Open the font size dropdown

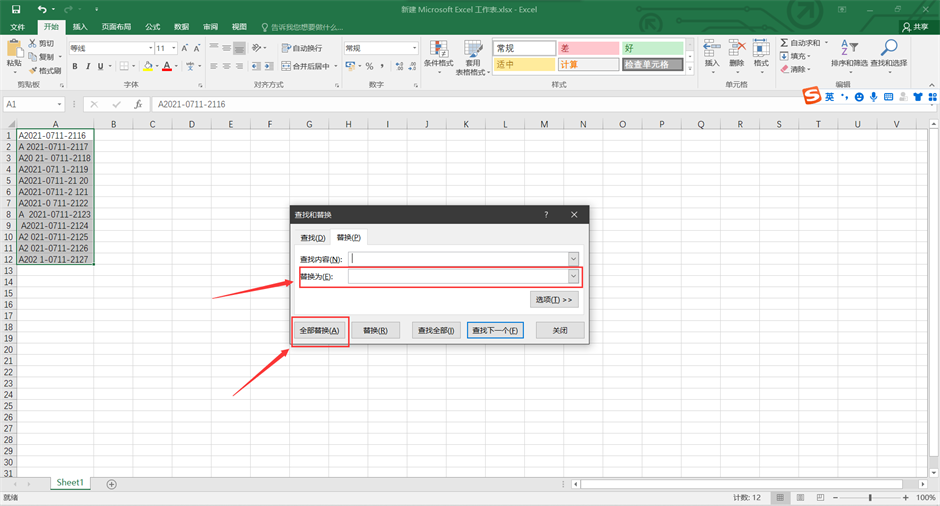pos(174,48)
